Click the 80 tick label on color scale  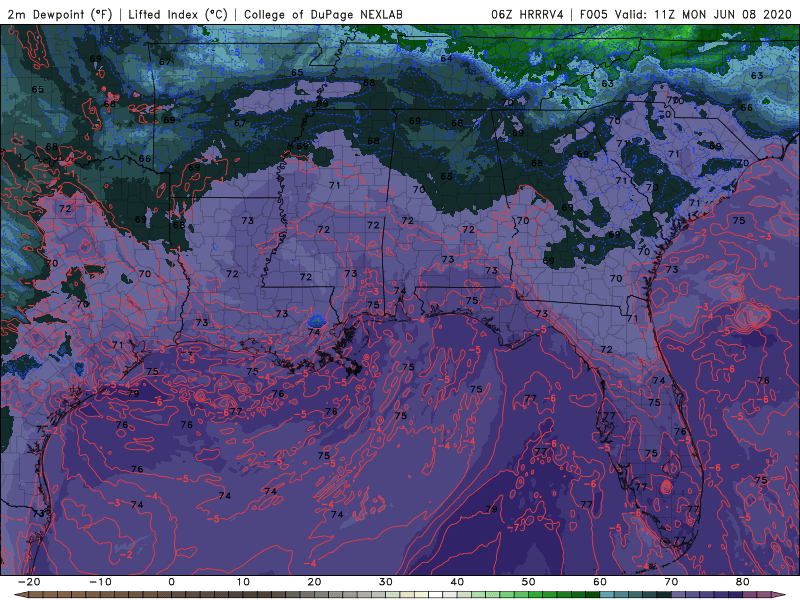pyautogui.click(x=743, y=582)
